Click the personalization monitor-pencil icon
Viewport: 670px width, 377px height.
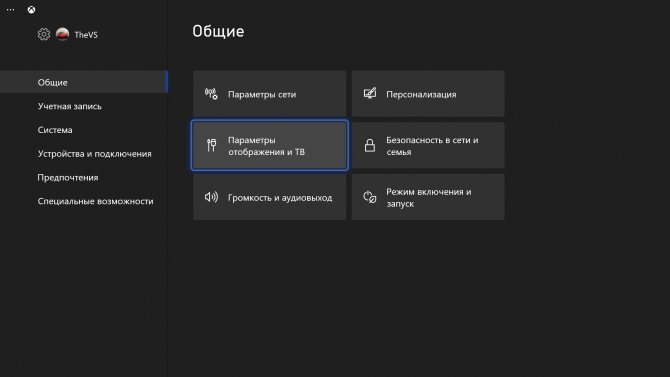tap(370, 94)
